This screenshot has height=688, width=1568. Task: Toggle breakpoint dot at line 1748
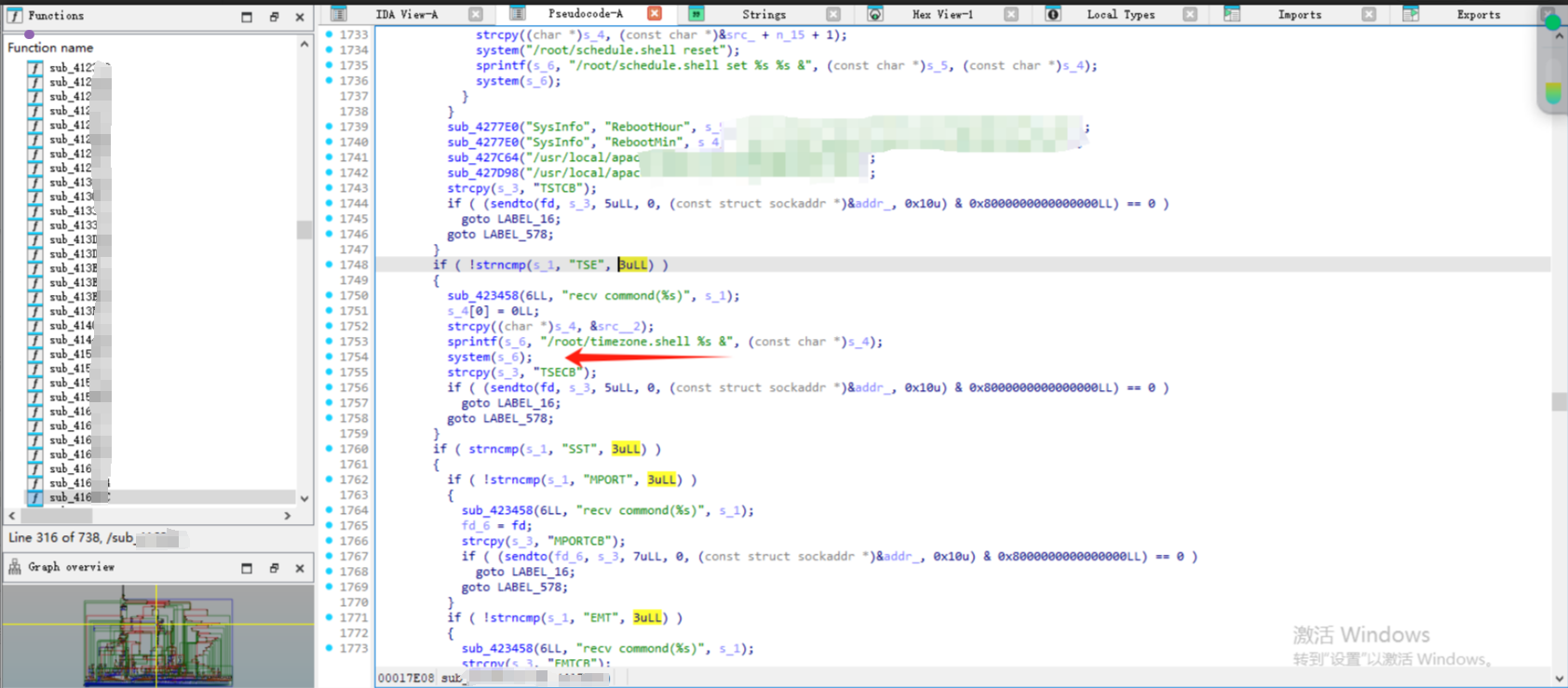[x=329, y=264]
